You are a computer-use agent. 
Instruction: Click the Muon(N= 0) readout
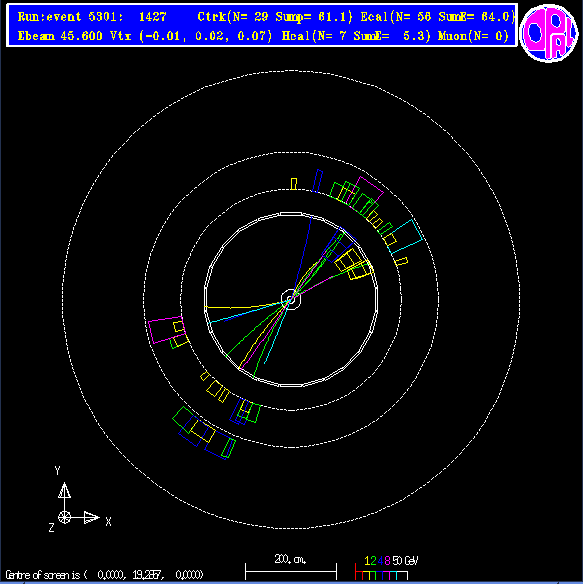coord(473,36)
